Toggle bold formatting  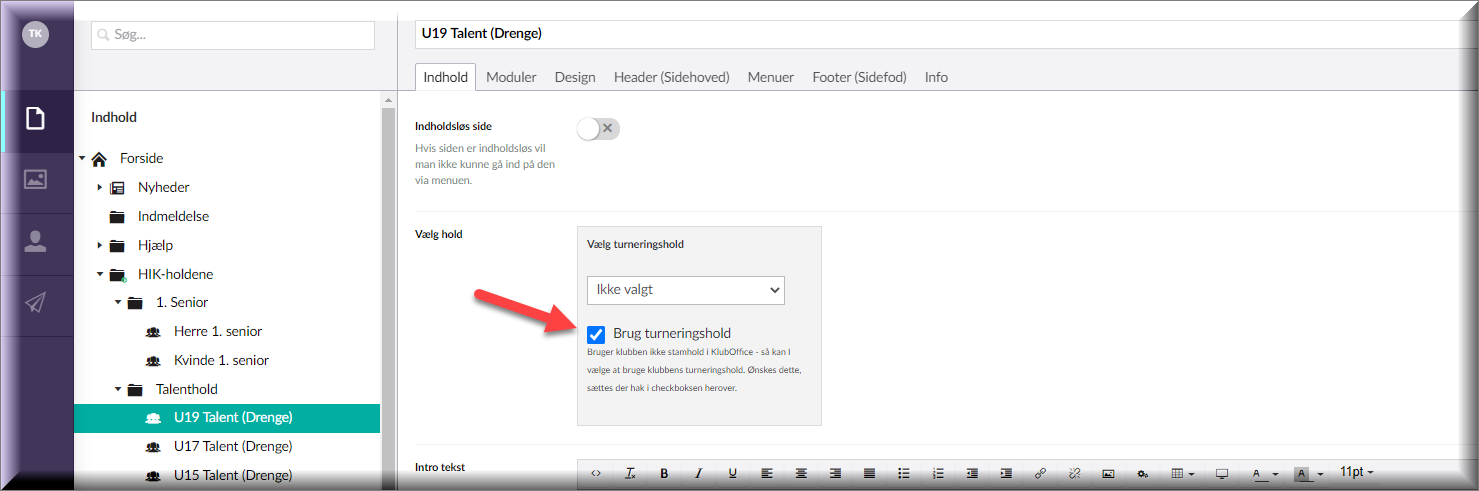pos(664,473)
